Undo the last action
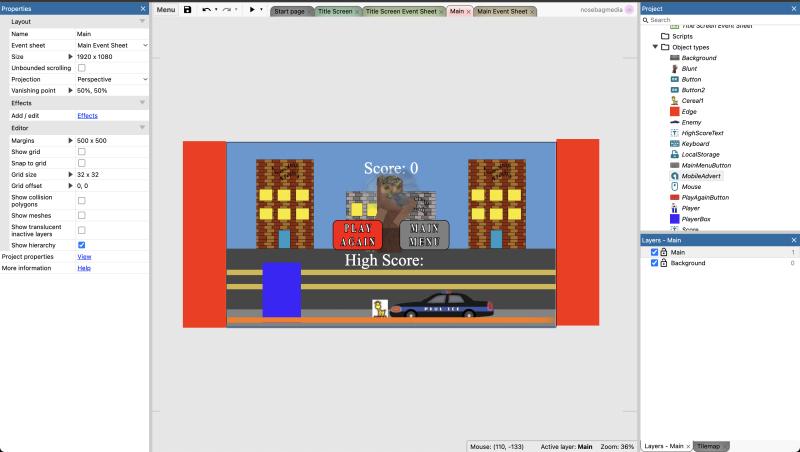 click(x=206, y=10)
